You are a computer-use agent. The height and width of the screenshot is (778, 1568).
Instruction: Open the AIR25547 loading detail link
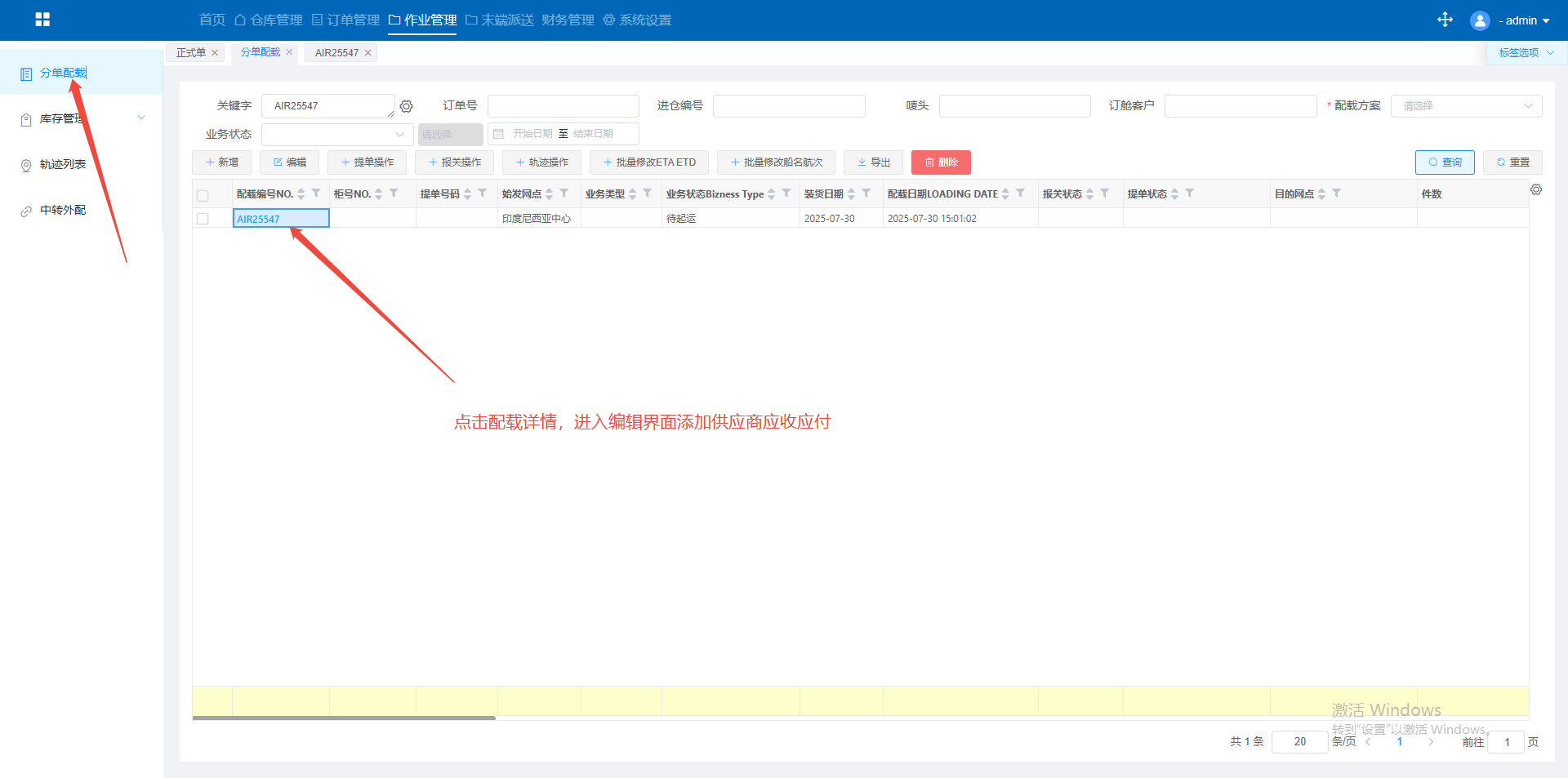pos(258,219)
